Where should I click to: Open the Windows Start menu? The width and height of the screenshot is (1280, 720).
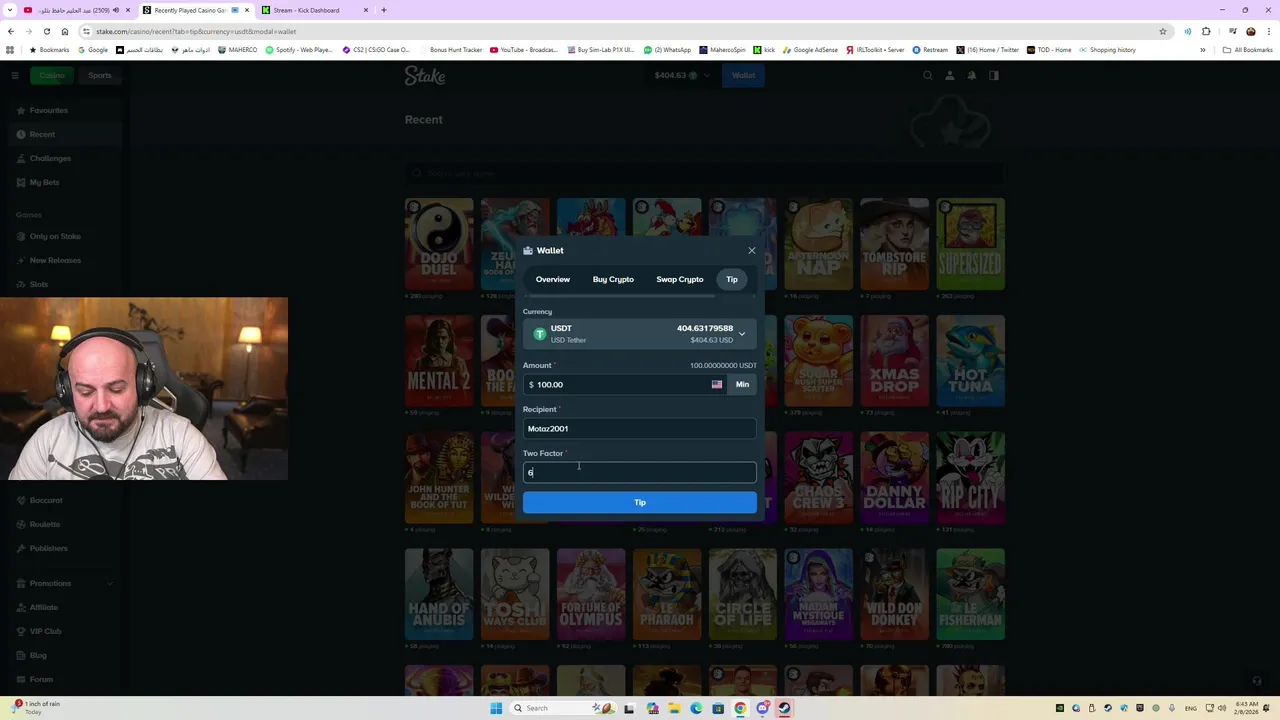click(x=496, y=708)
